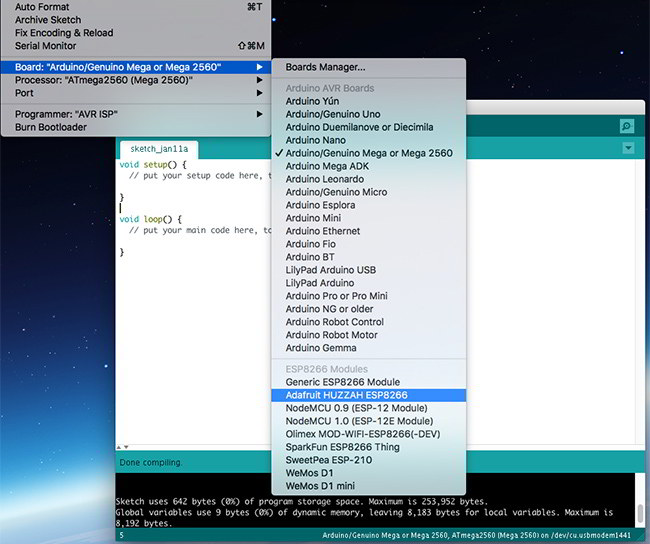Pick Arduino Gemma

369,348
